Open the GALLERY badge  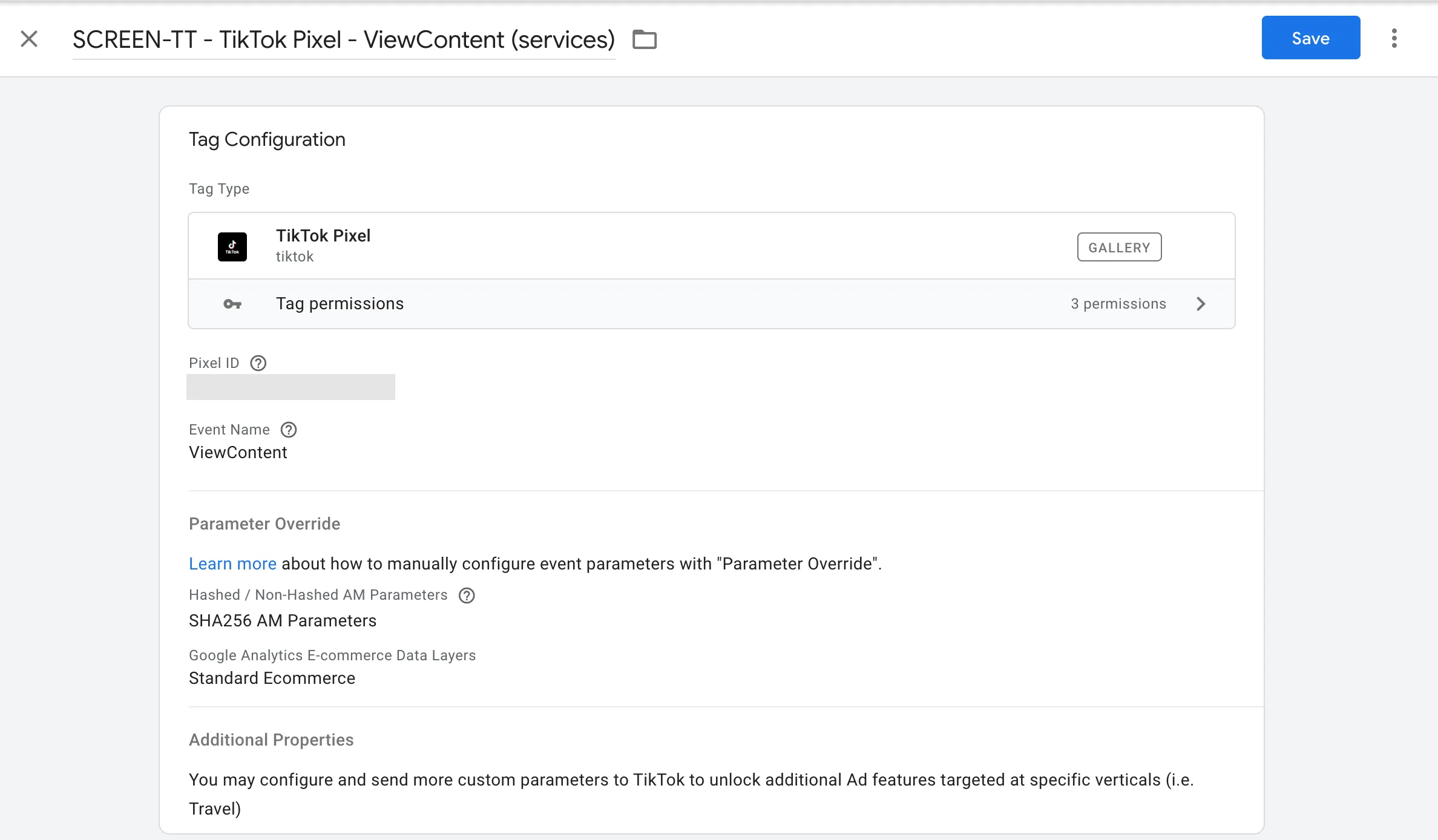pyautogui.click(x=1119, y=247)
